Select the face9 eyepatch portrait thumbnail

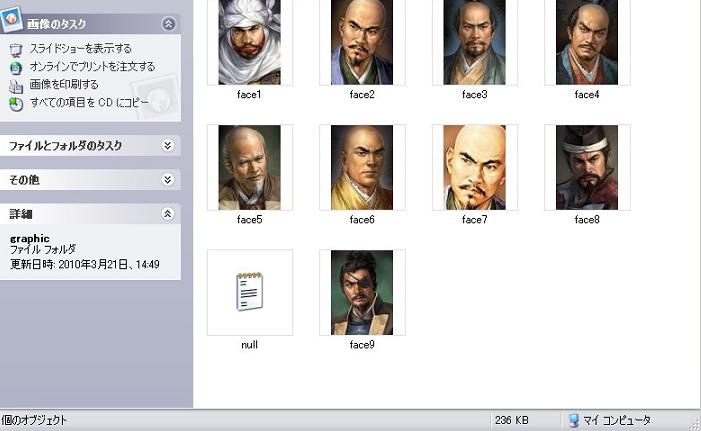point(362,292)
